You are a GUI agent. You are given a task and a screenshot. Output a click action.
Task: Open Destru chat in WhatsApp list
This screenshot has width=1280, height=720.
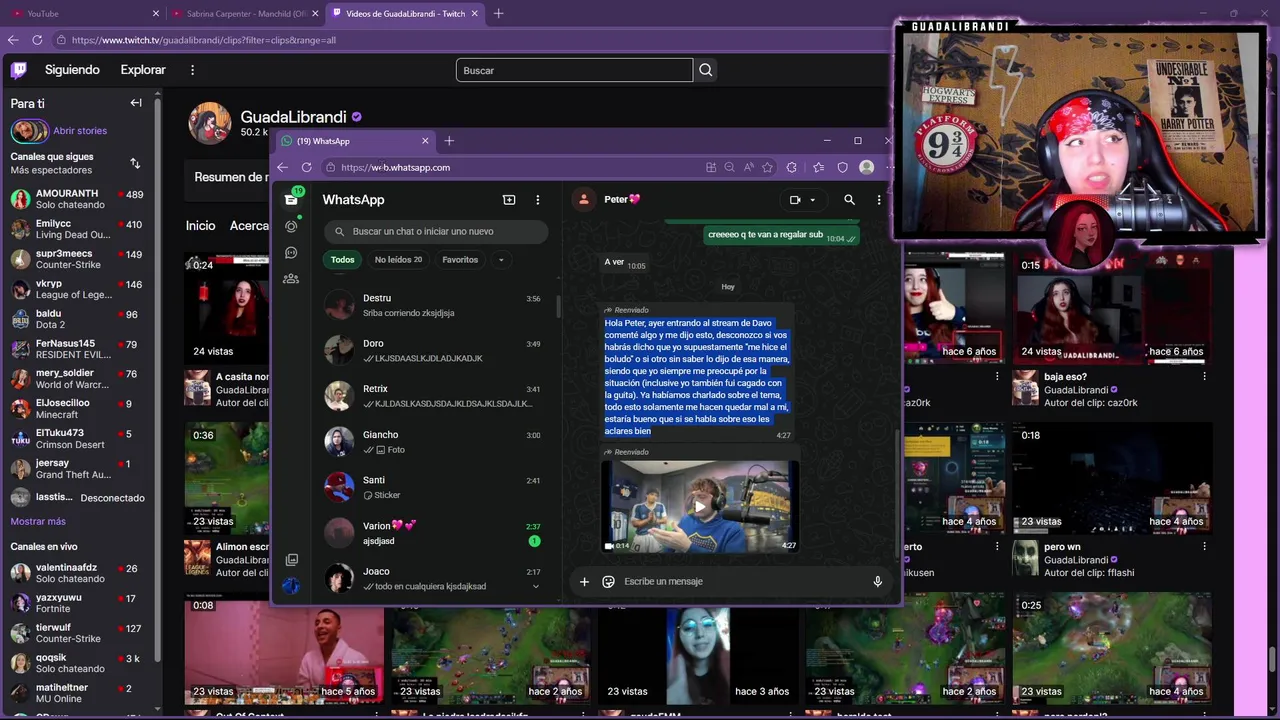click(x=435, y=305)
